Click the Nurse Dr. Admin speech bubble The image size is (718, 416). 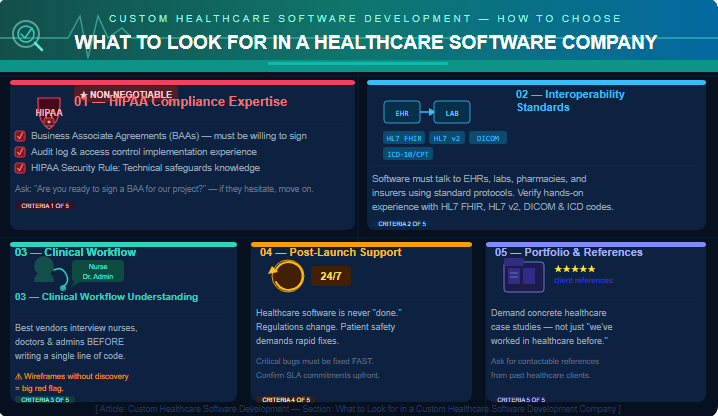click(98, 271)
